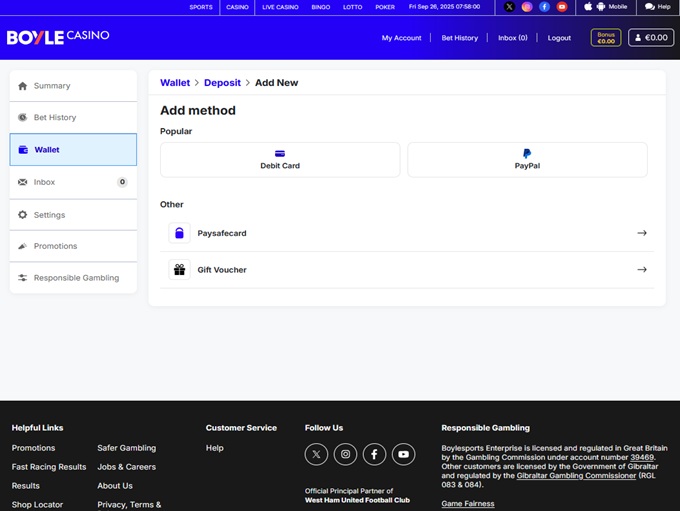Image resolution: width=680 pixels, height=511 pixels.
Task: Expand Paysafecard option arrow
Action: (x=642, y=233)
